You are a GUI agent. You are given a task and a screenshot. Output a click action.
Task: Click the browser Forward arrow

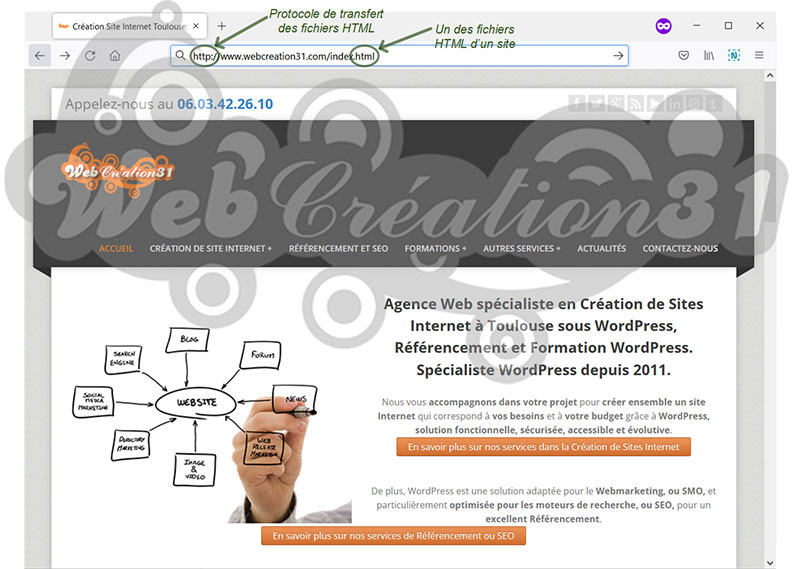point(65,56)
